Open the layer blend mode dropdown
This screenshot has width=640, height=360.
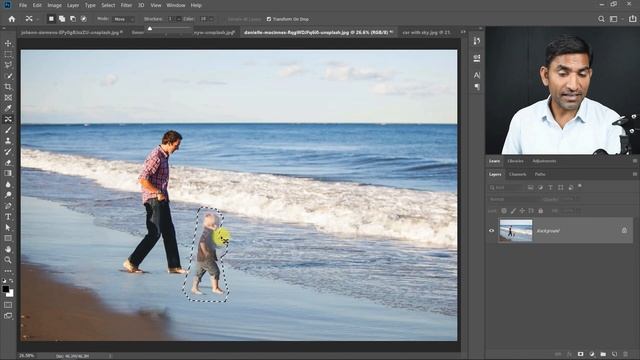point(513,199)
